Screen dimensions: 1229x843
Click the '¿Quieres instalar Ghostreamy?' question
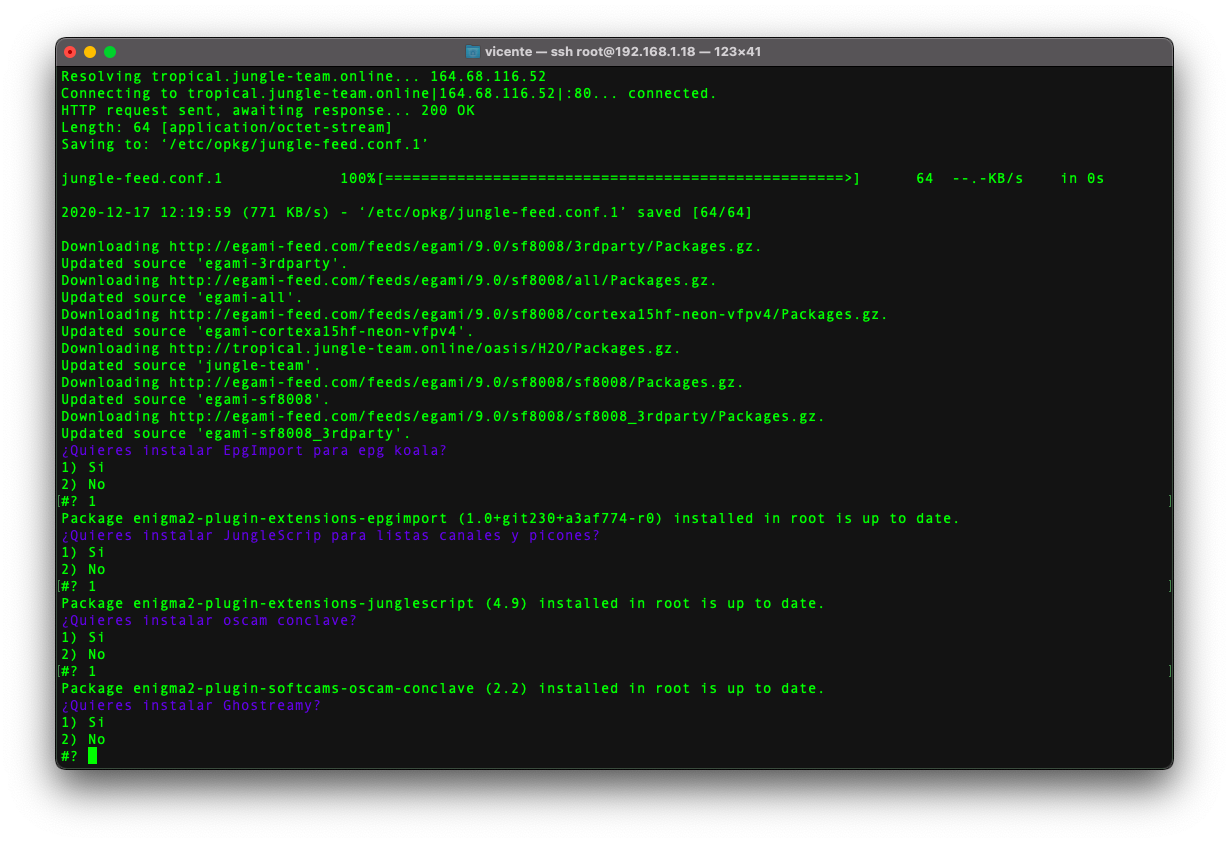pyautogui.click(x=191, y=706)
